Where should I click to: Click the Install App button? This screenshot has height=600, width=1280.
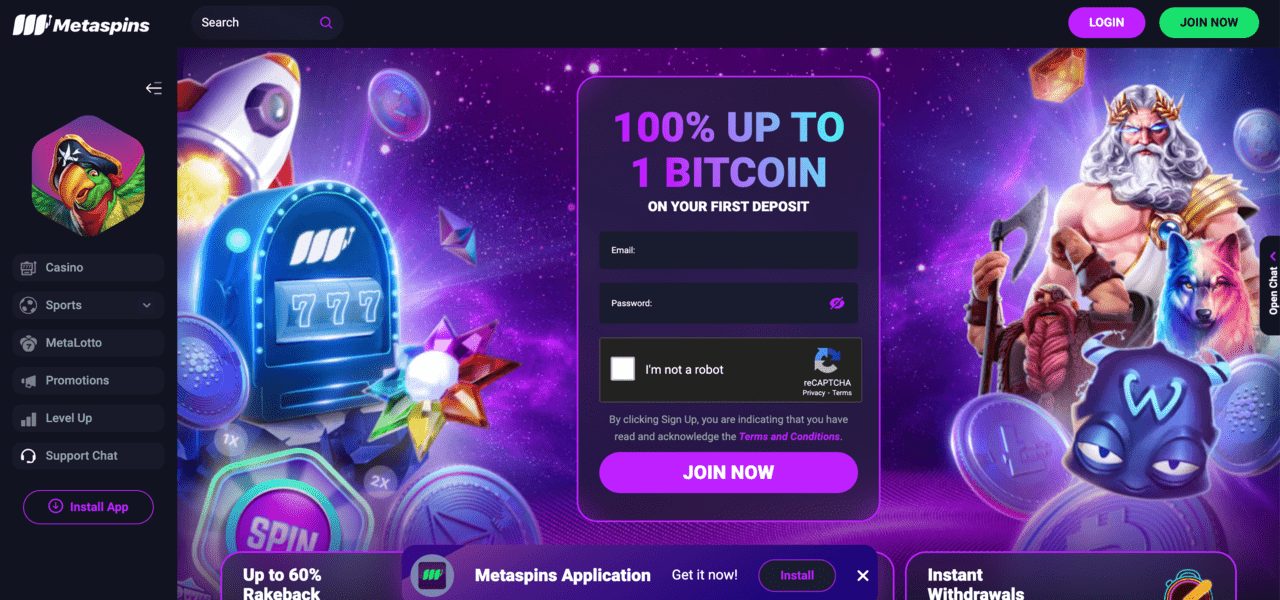tap(88, 507)
